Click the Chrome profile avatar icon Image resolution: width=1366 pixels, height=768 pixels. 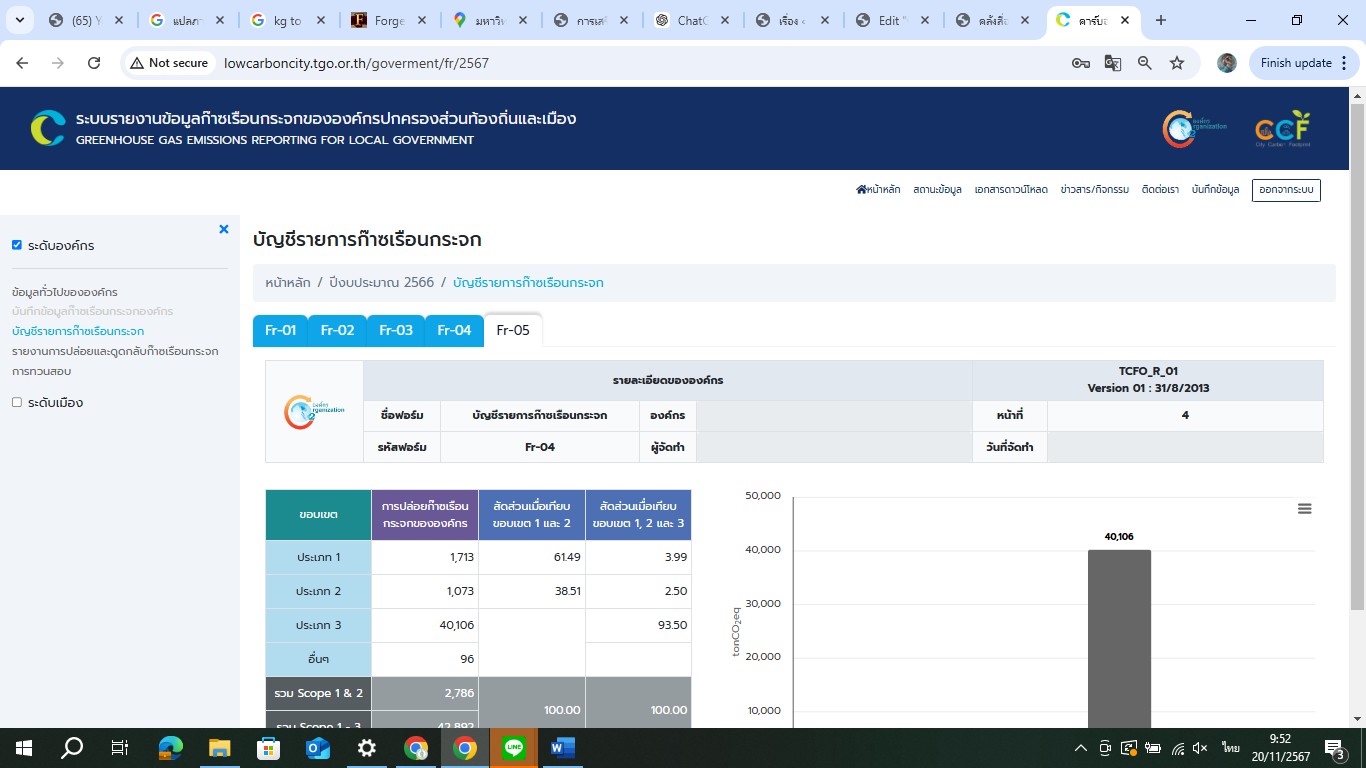pyautogui.click(x=1226, y=63)
